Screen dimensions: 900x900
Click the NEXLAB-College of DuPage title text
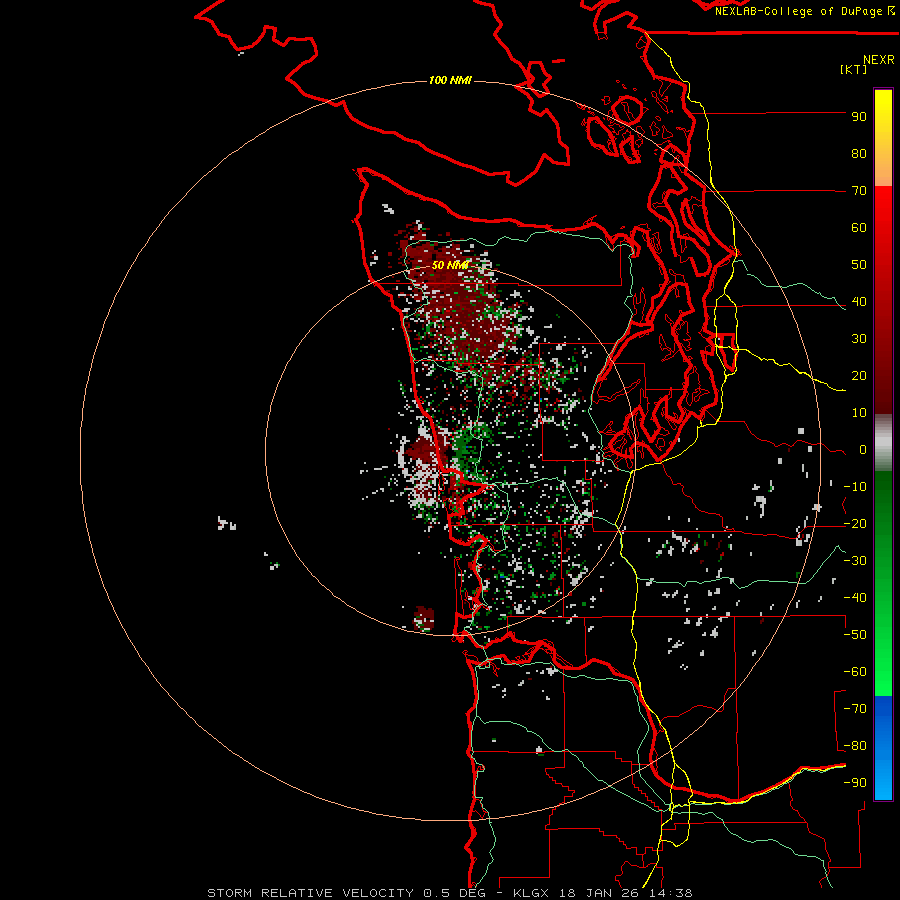pyautogui.click(x=799, y=11)
